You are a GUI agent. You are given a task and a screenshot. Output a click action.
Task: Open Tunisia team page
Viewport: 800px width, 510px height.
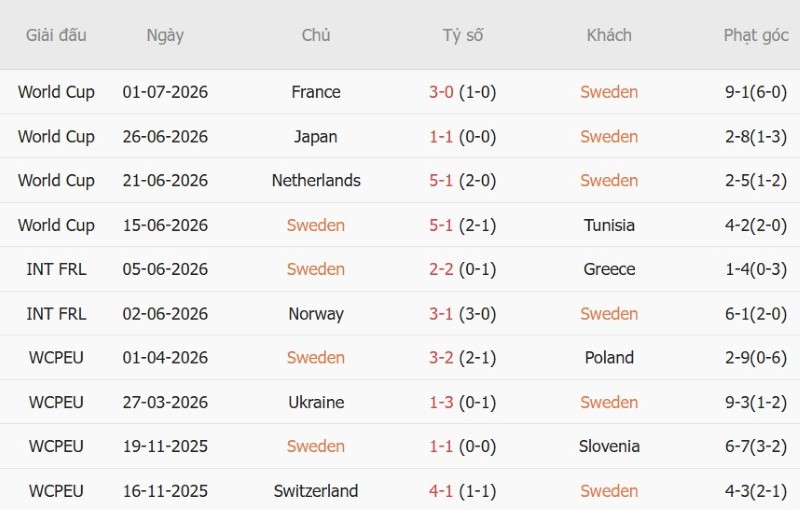[609, 225]
